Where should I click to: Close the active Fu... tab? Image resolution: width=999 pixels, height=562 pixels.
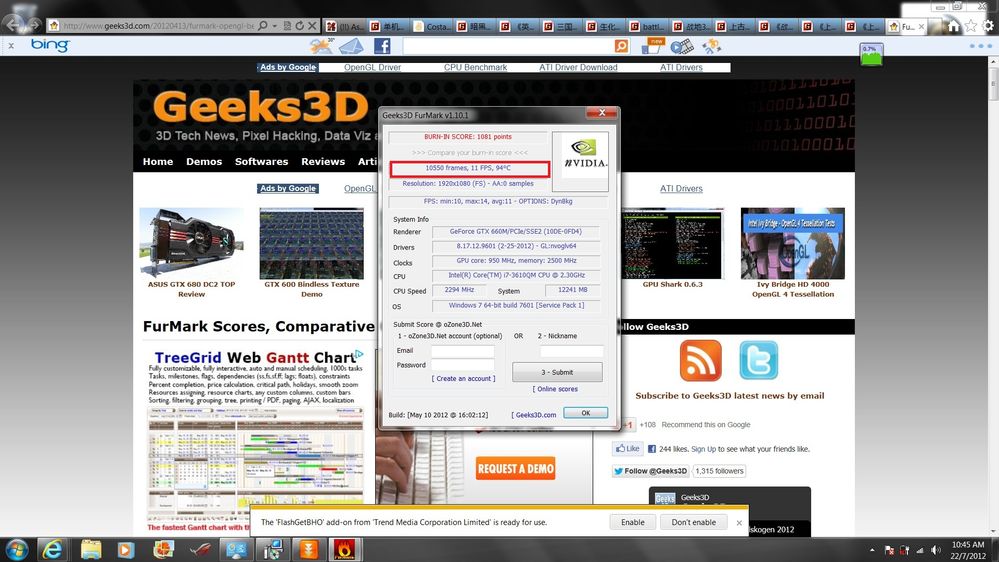[921, 27]
